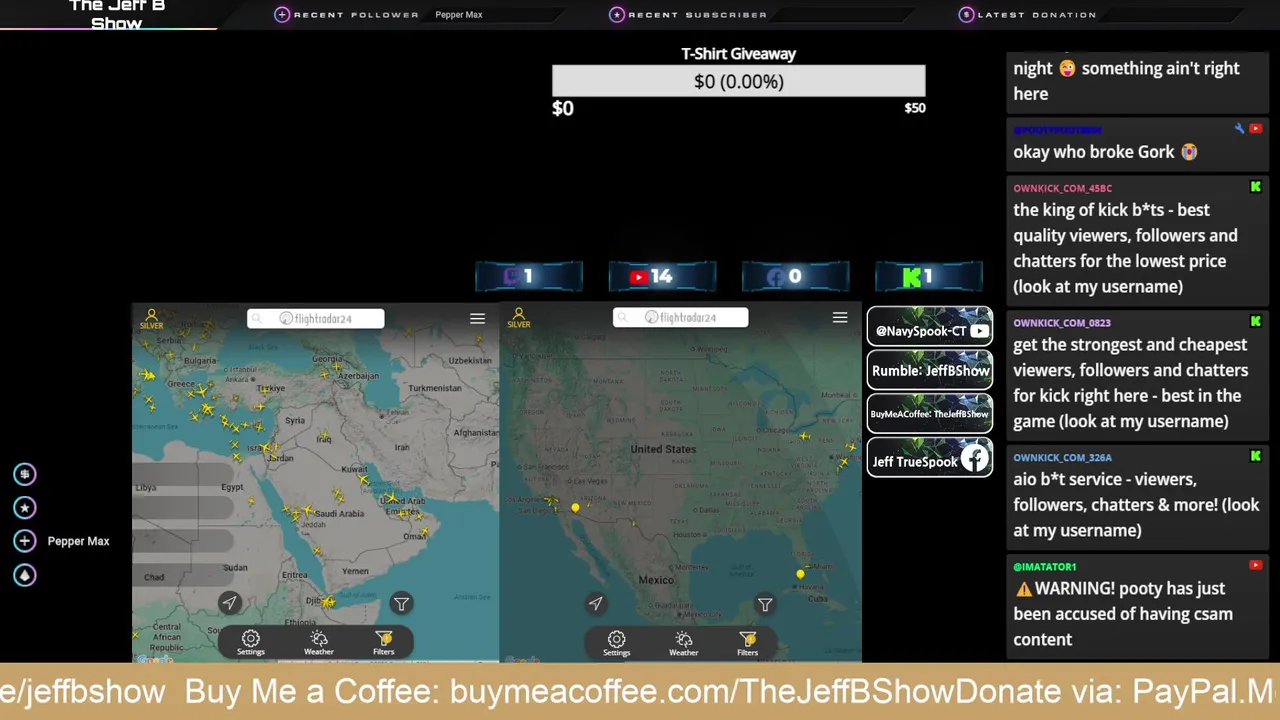The image size is (1280, 720).
Task: Click Kick icon beside OWNKICK_COM_45BC message
Action: click(x=1256, y=187)
